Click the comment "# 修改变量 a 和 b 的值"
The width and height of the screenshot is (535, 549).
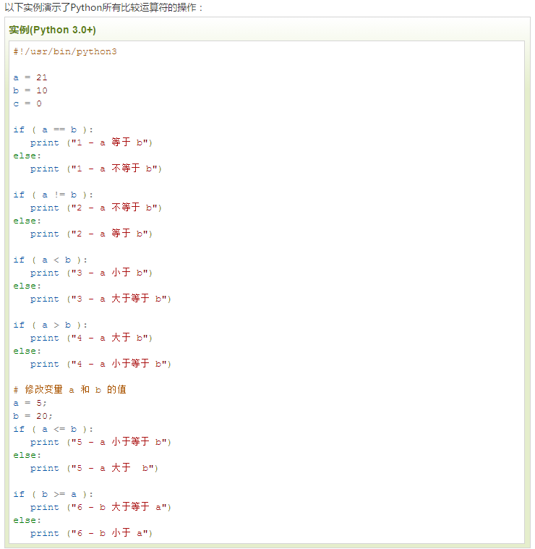(70, 390)
